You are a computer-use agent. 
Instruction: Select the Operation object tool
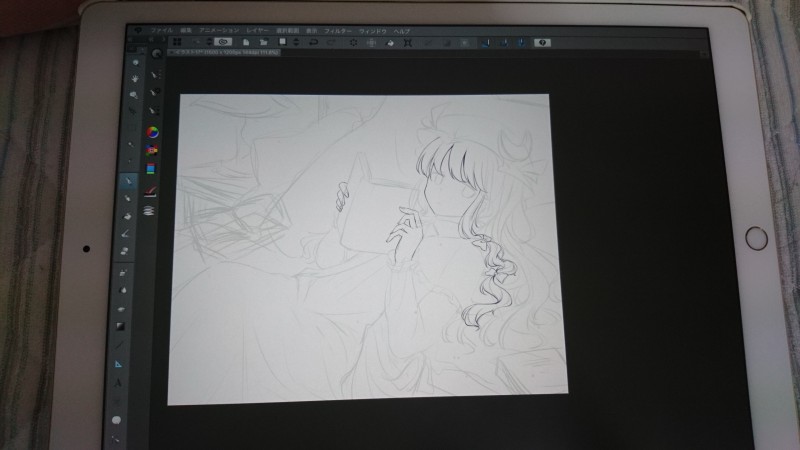(133, 95)
